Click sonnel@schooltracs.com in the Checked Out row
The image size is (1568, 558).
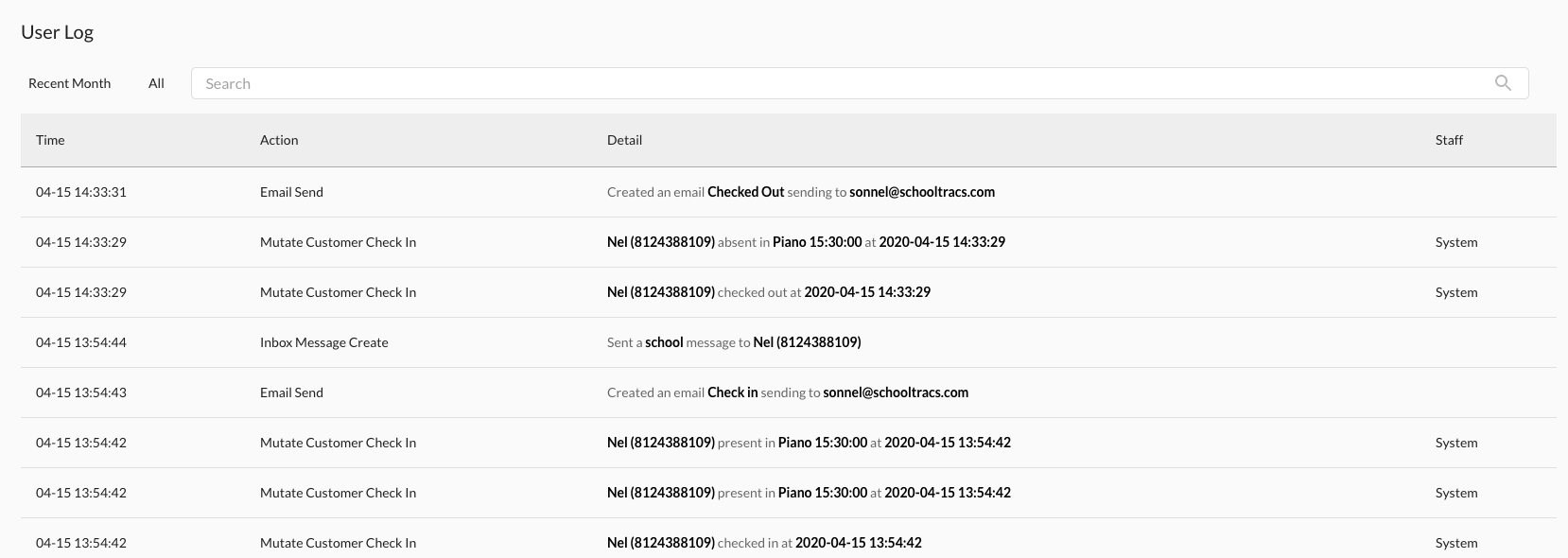pyautogui.click(x=921, y=192)
